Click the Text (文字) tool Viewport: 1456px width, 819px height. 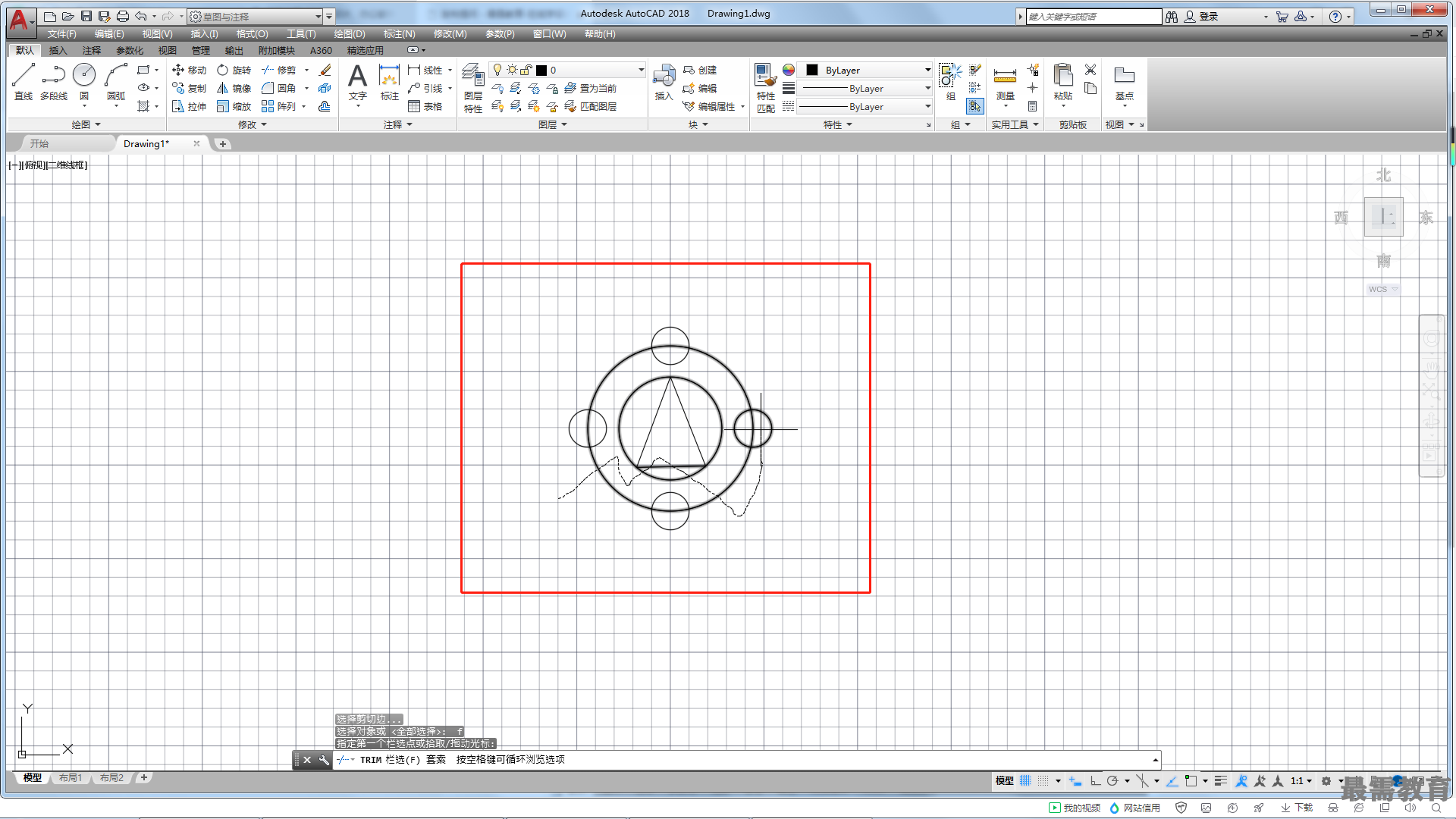coord(357,81)
